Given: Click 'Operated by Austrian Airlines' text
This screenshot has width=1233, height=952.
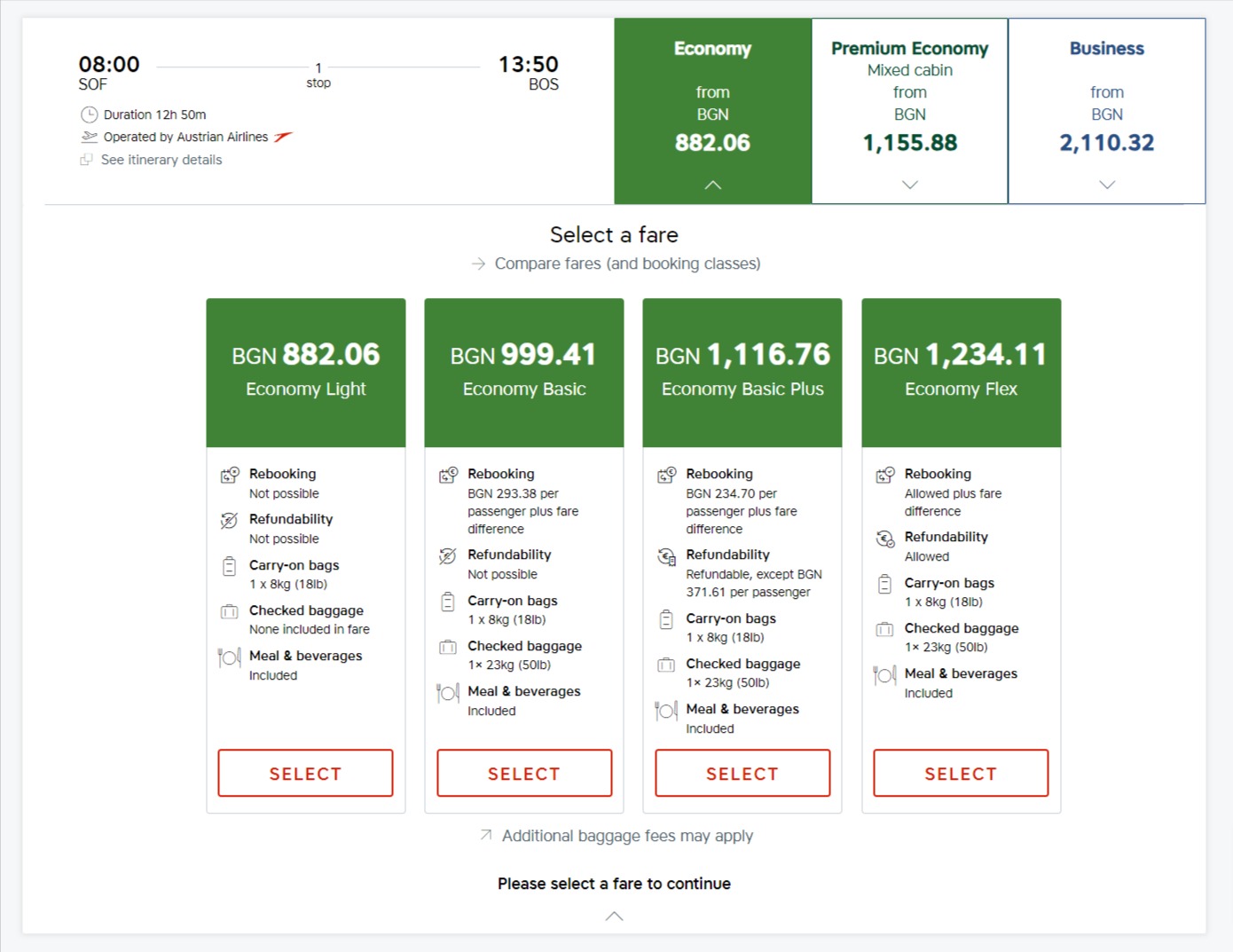Looking at the screenshot, I should [185, 137].
